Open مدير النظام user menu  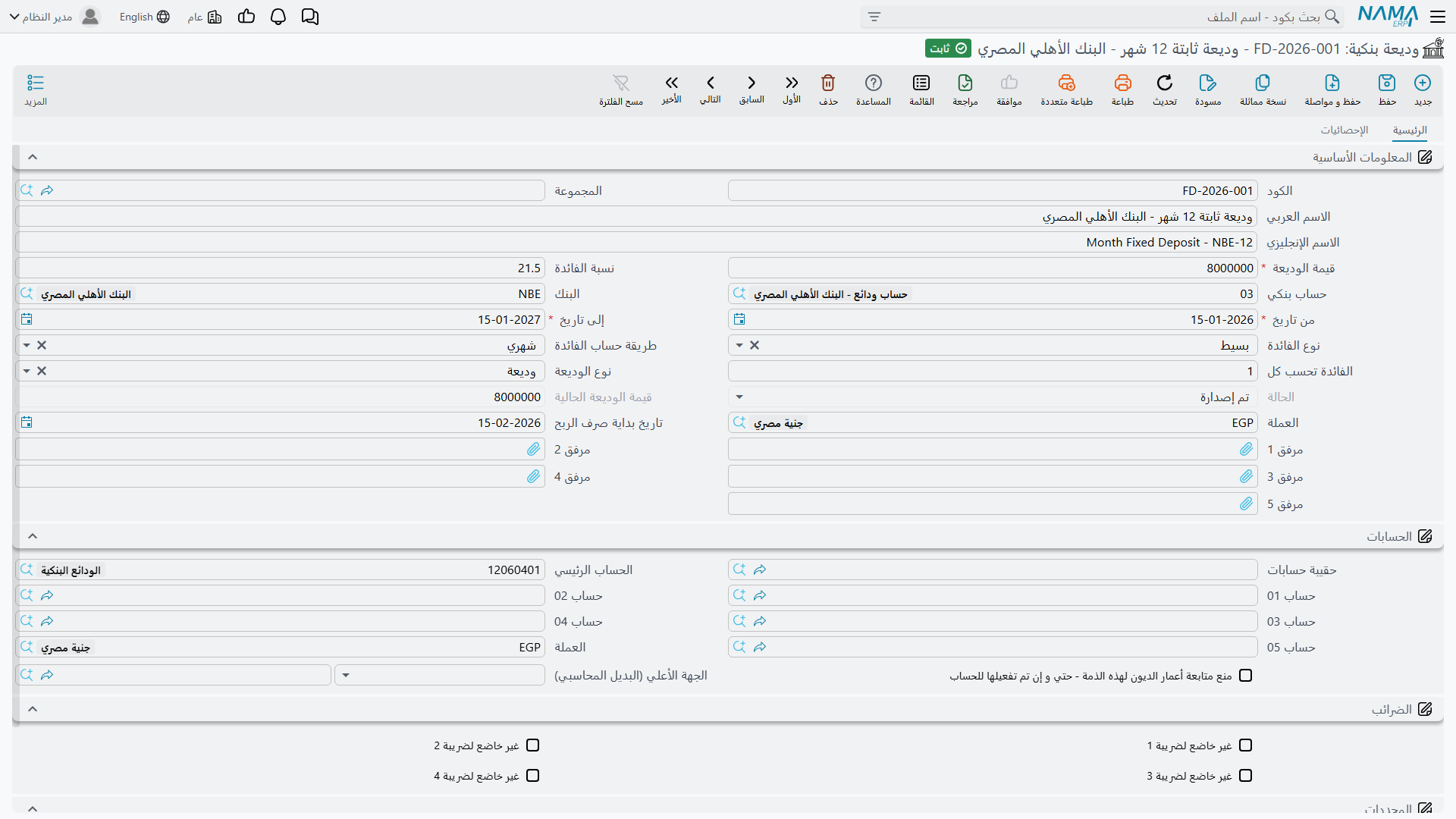click(55, 17)
